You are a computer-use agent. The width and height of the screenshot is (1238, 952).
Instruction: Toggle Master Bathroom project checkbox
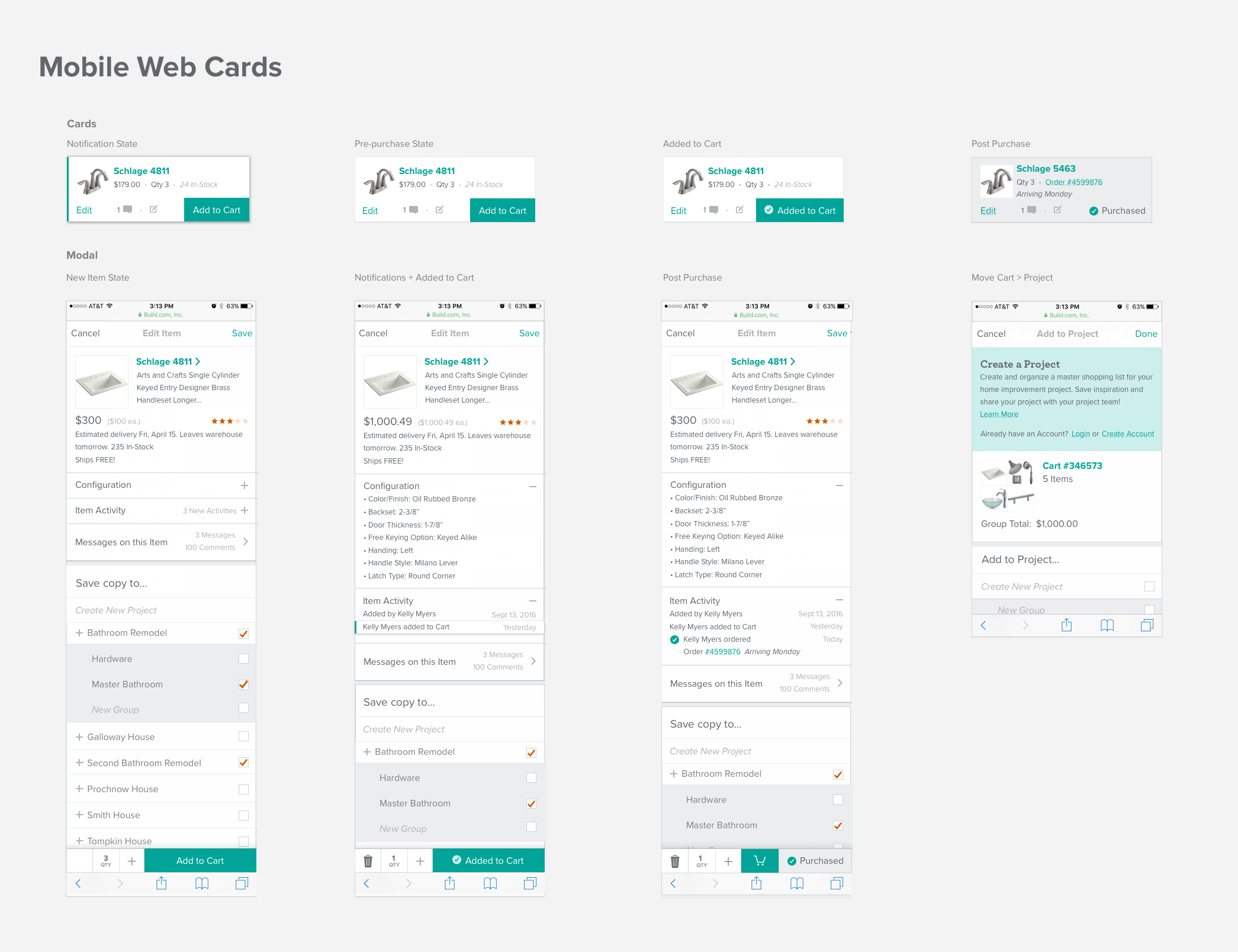tap(243, 684)
